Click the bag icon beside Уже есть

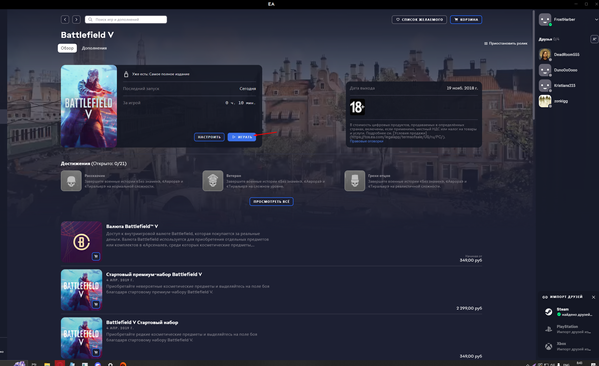(x=126, y=74)
